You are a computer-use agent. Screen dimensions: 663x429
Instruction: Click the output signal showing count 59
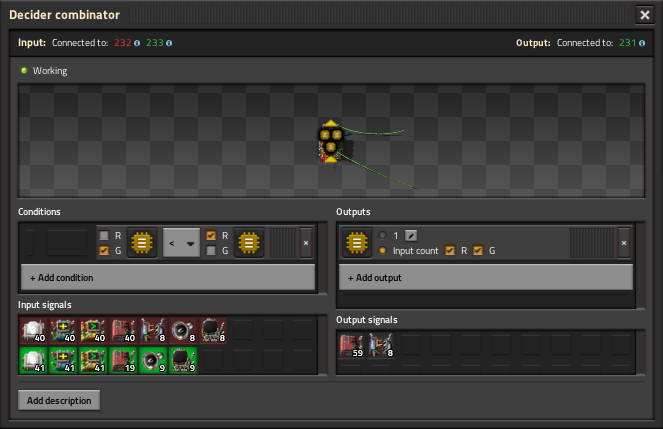(353, 346)
